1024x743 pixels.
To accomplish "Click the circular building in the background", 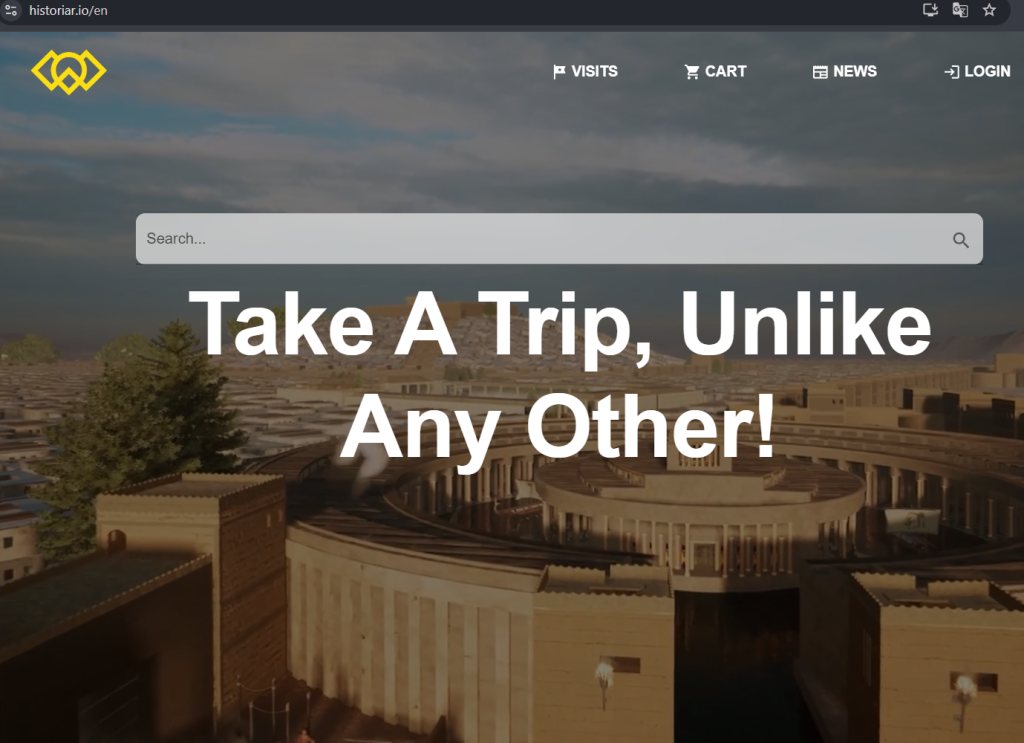I will coord(699,496).
